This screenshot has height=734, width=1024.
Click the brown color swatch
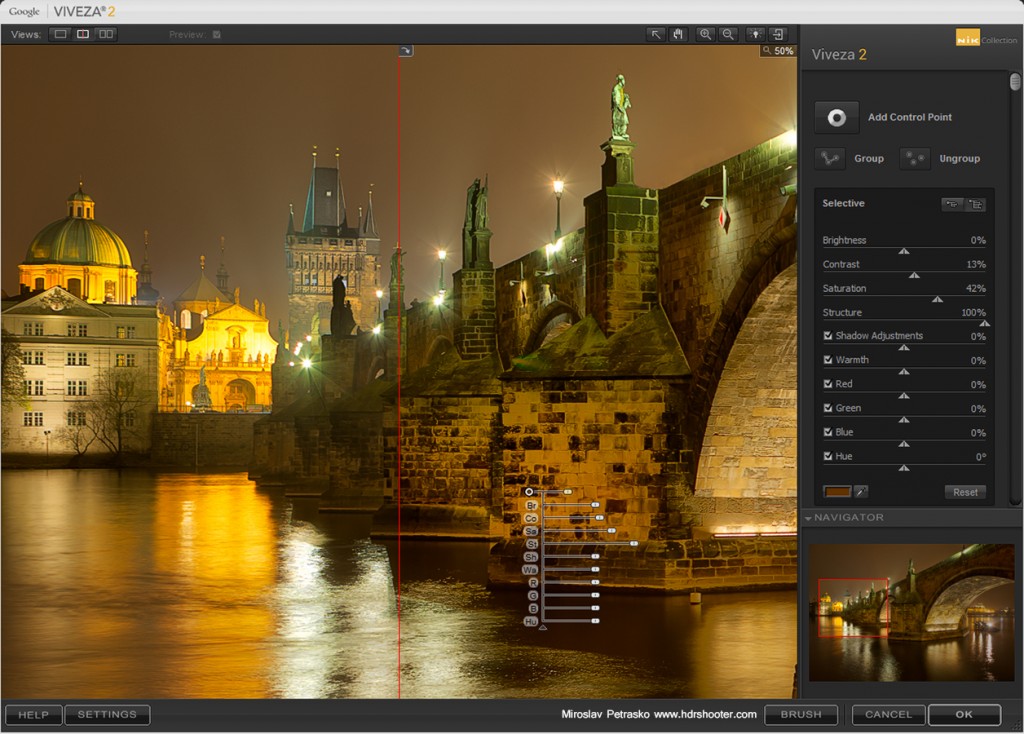point(837,492)
